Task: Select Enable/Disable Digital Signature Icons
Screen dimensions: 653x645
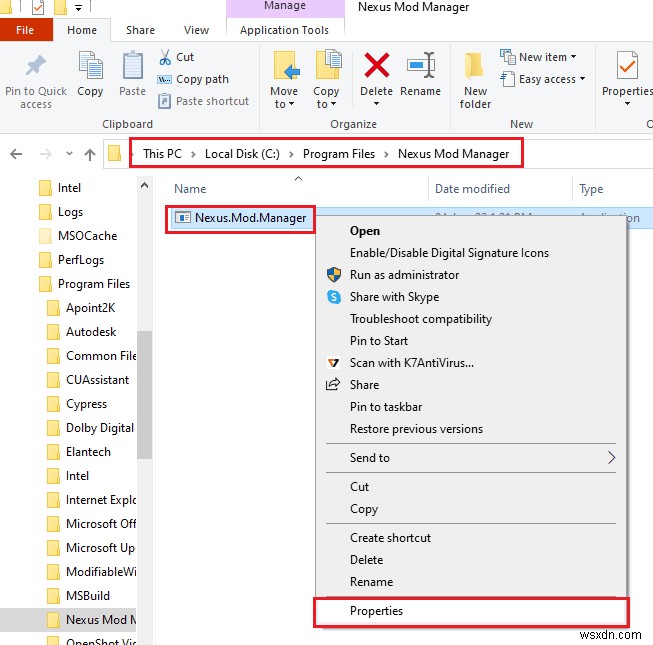Action: (471, 253)
